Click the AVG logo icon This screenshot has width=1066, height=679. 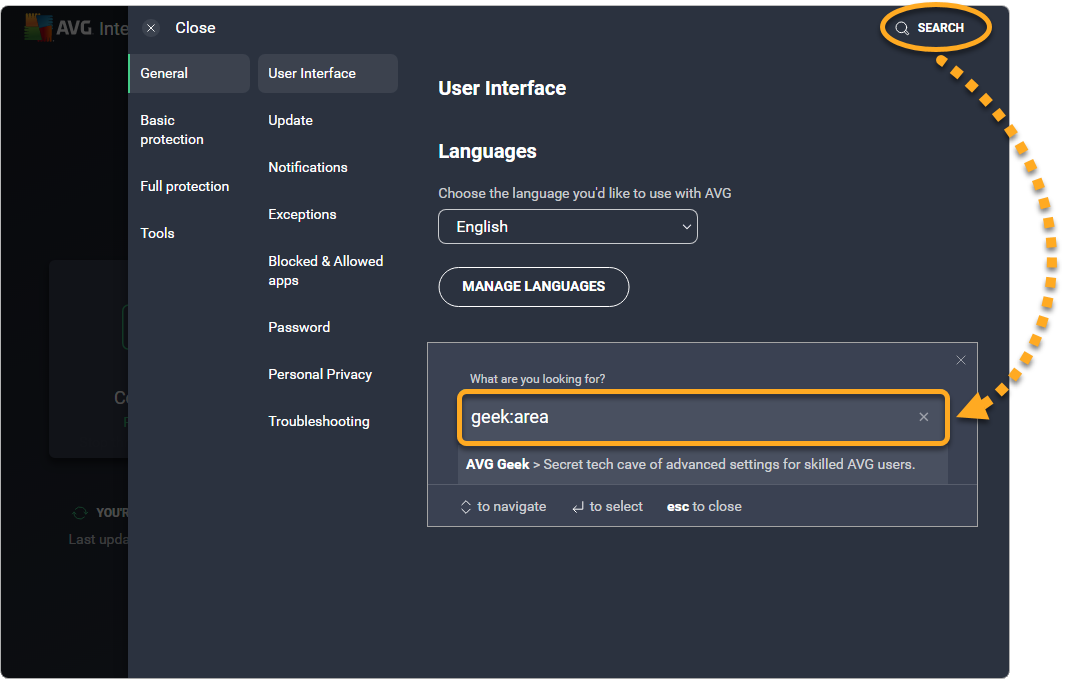38,27
